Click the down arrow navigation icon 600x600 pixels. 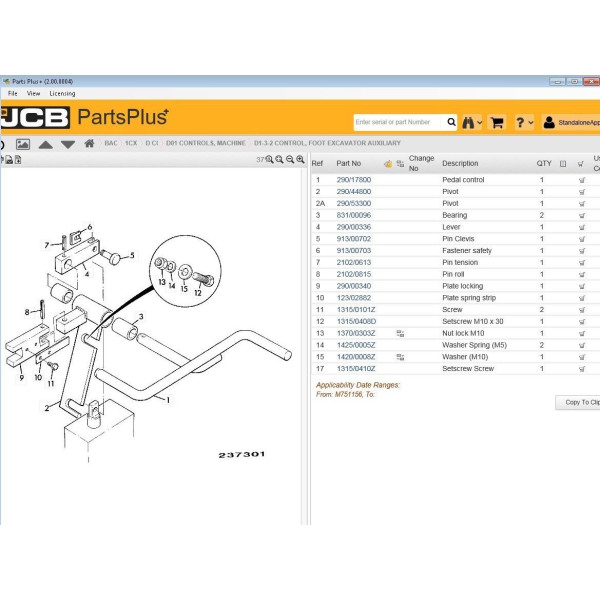click(x=68, y=144)
